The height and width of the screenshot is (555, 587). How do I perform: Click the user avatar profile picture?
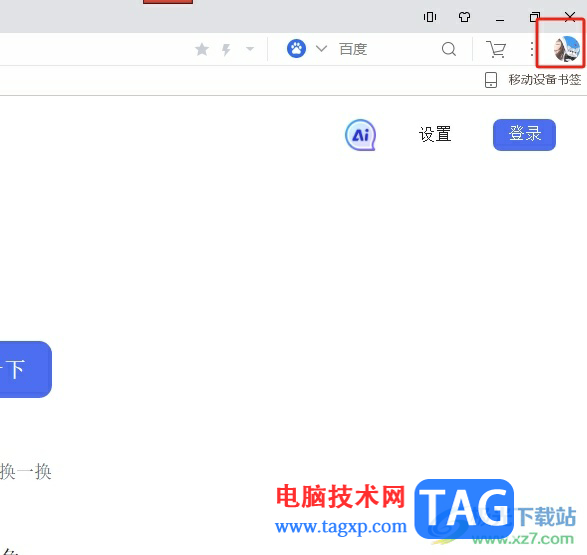point(566,49)
